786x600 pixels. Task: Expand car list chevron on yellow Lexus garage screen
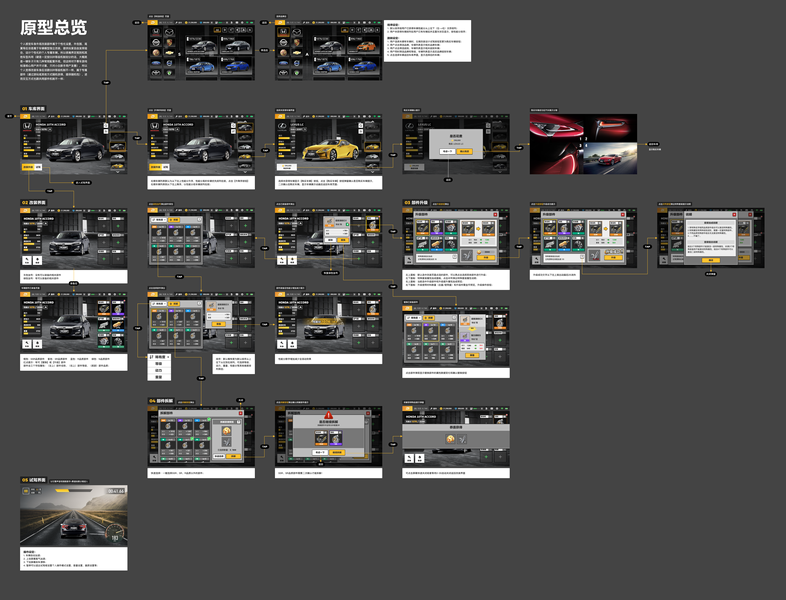click(372, 172)
